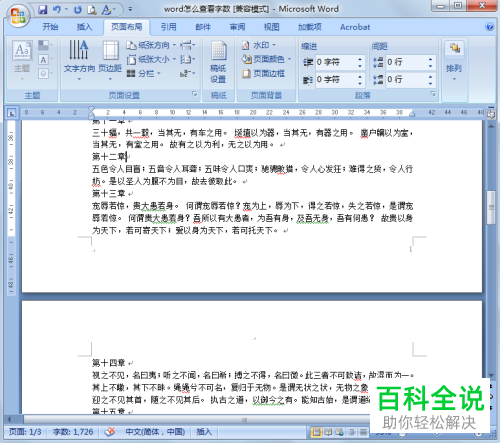Customize Quick Access Toolbar dropdown
The height and width of the screenshot is (443, 500).
coord(130,9)
